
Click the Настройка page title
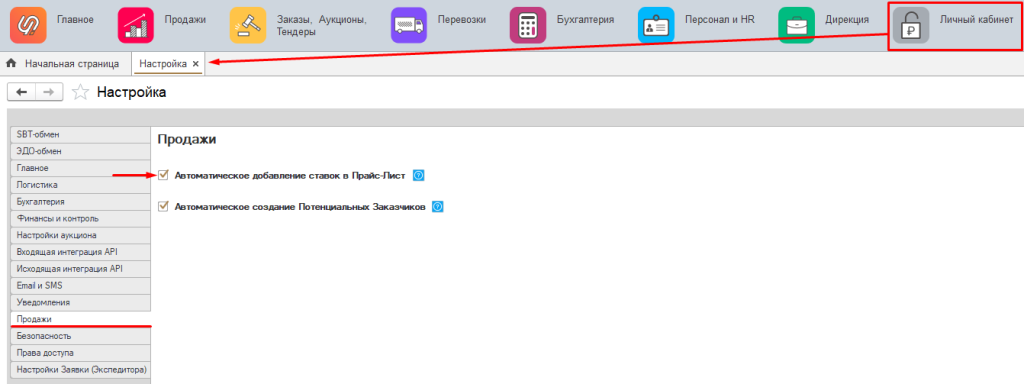click(x=131, y=93)
